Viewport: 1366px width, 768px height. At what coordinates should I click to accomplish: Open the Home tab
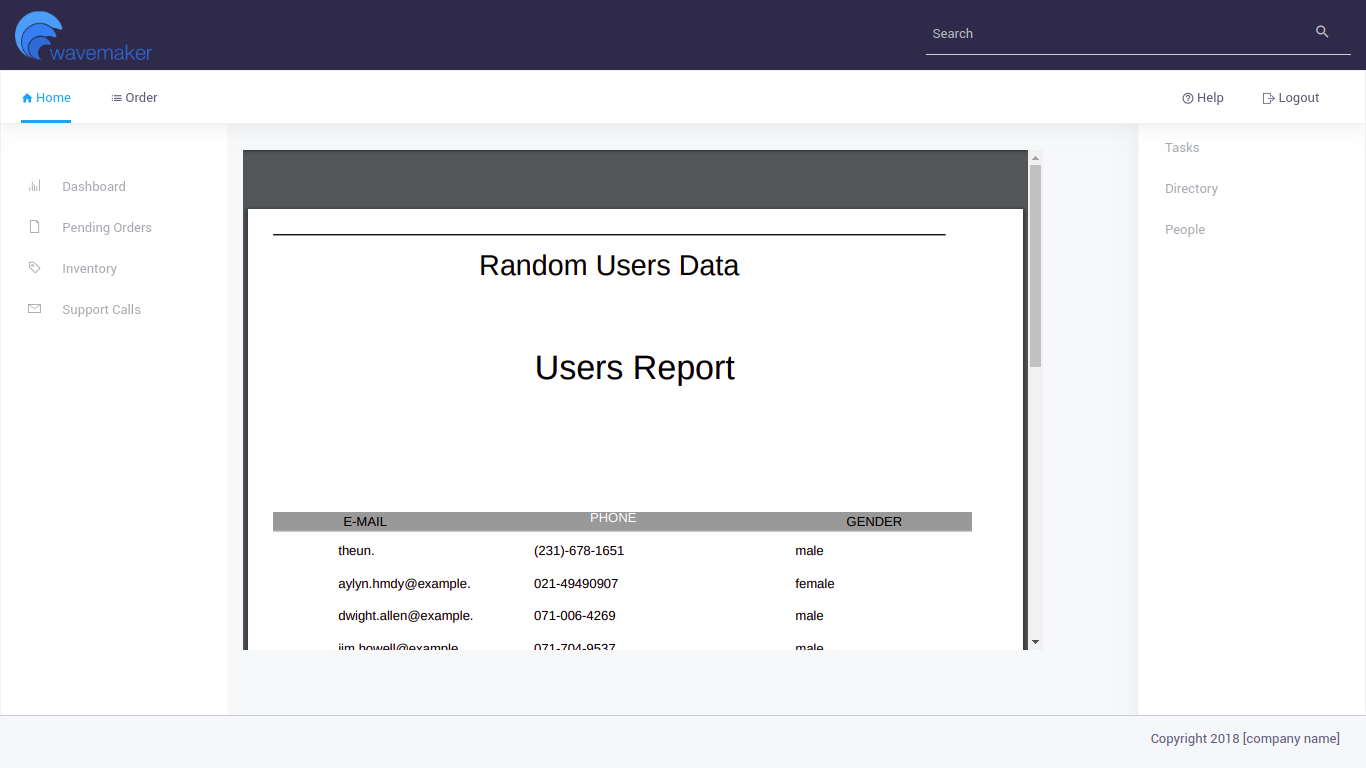tap(46, 98)
